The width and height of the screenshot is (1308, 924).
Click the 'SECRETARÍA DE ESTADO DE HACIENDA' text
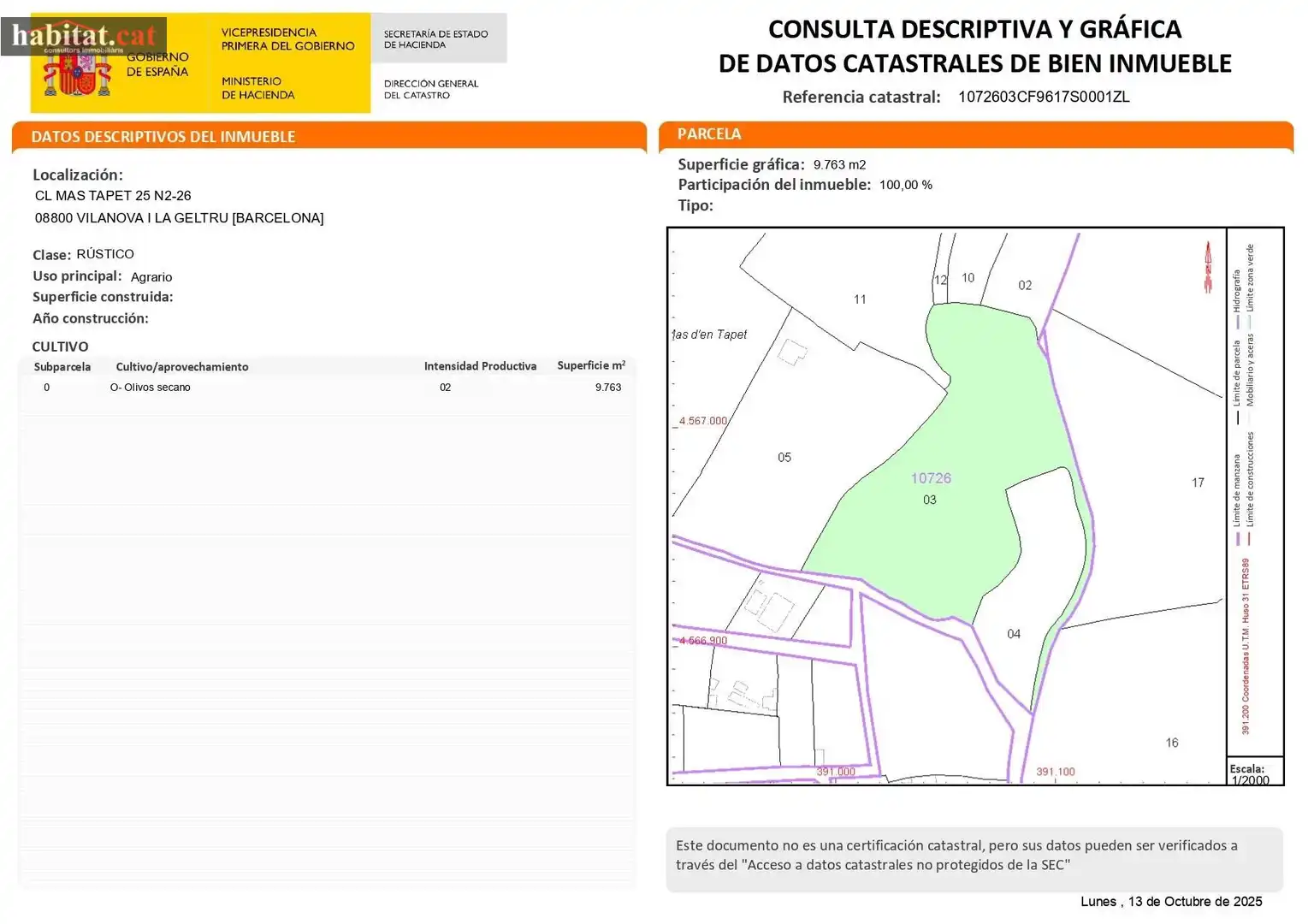(x=435, y=39)
